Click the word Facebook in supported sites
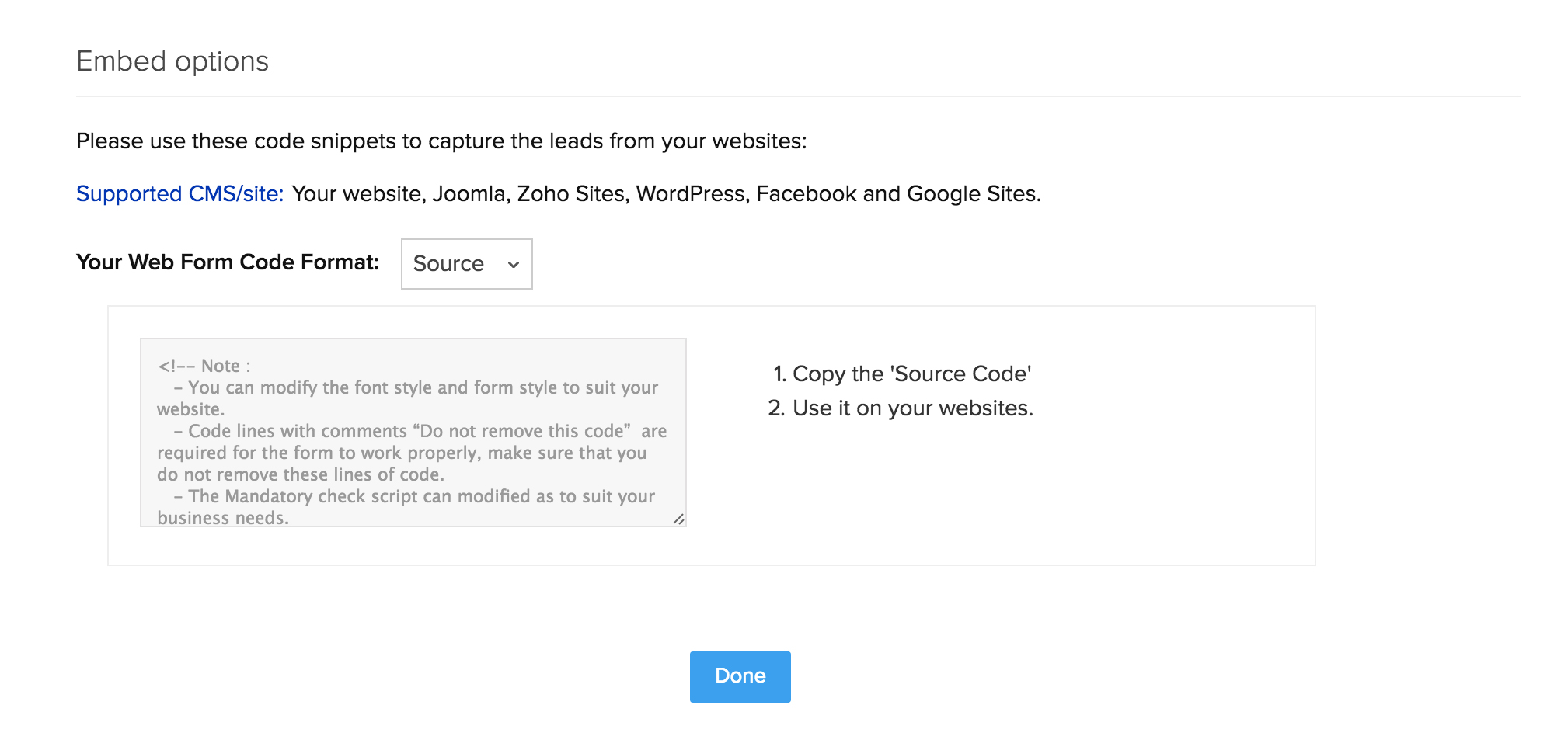 point(806,193)
